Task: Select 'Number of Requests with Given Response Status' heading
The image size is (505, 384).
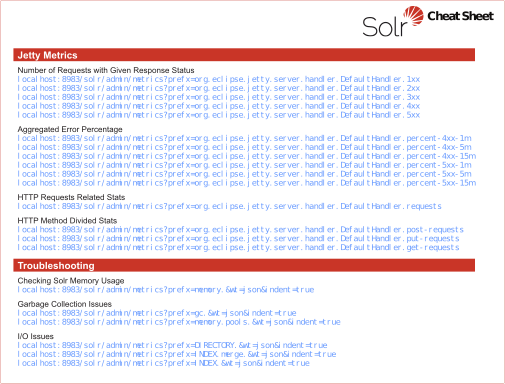Action: pos(106,70)
